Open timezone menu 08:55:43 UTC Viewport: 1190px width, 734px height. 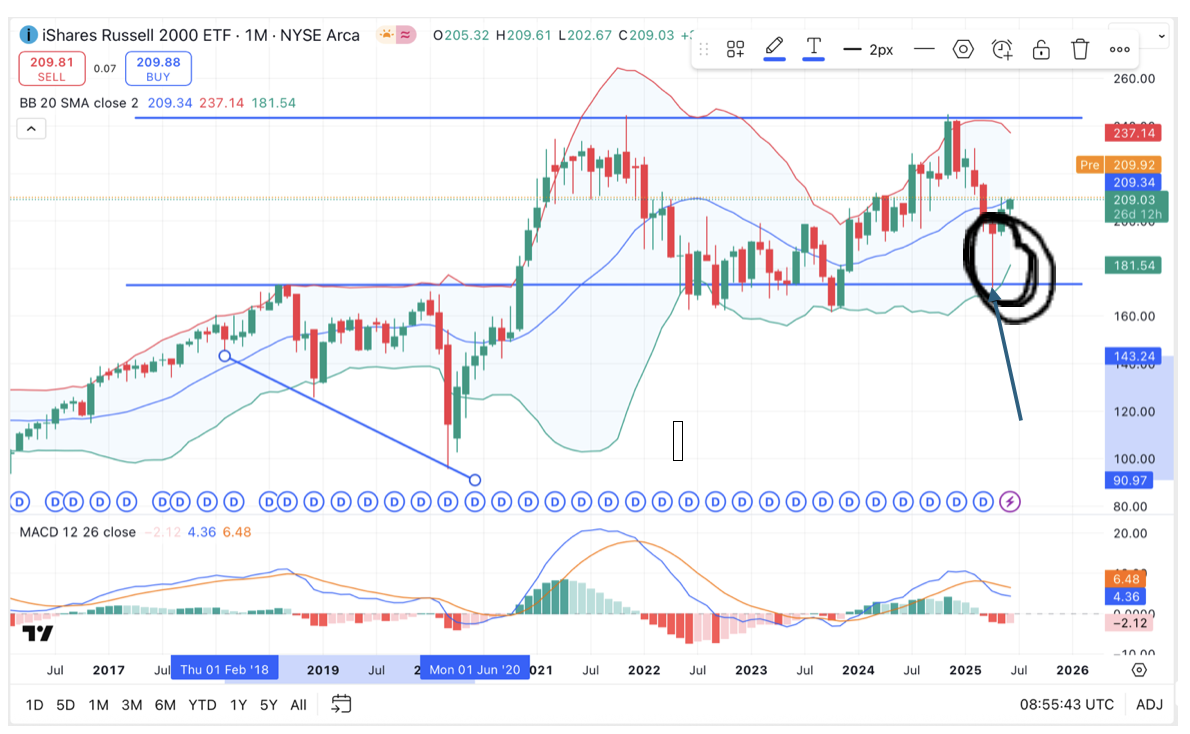(x=1066, y=705)
